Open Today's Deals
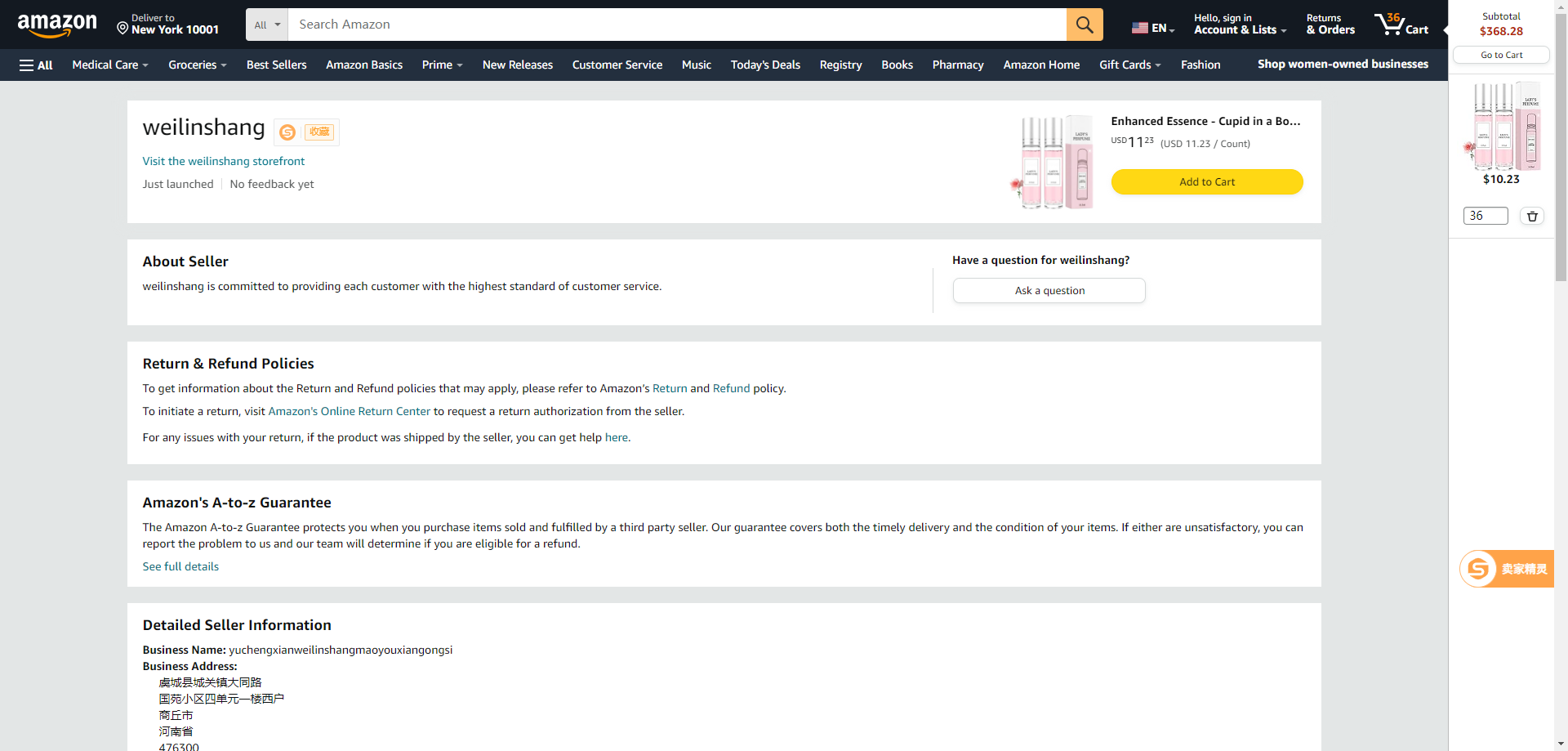1568x751 pixels. (765, 65)
